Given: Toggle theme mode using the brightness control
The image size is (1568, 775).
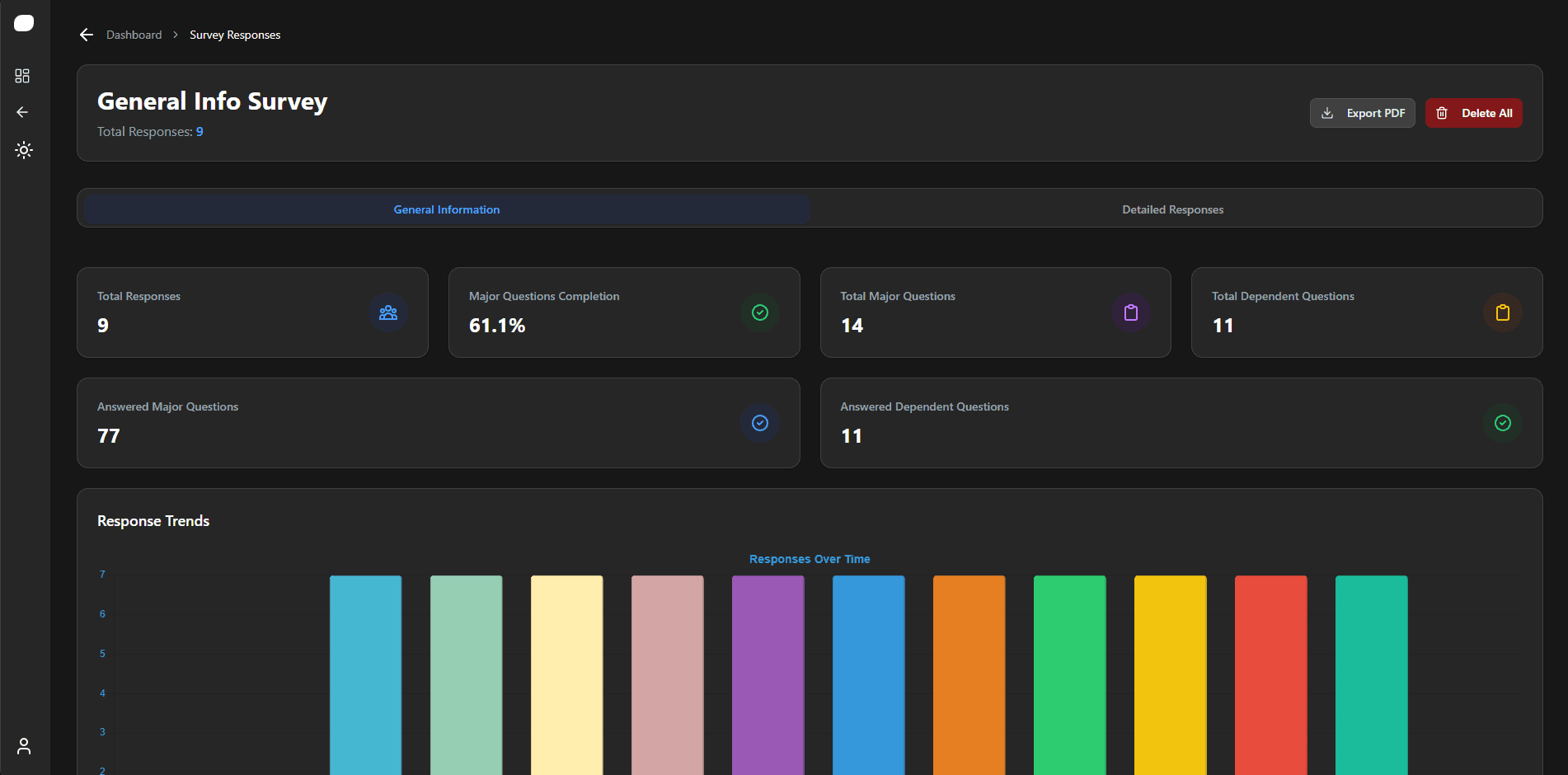Looking at the screenshot, I should click(22, 149).
